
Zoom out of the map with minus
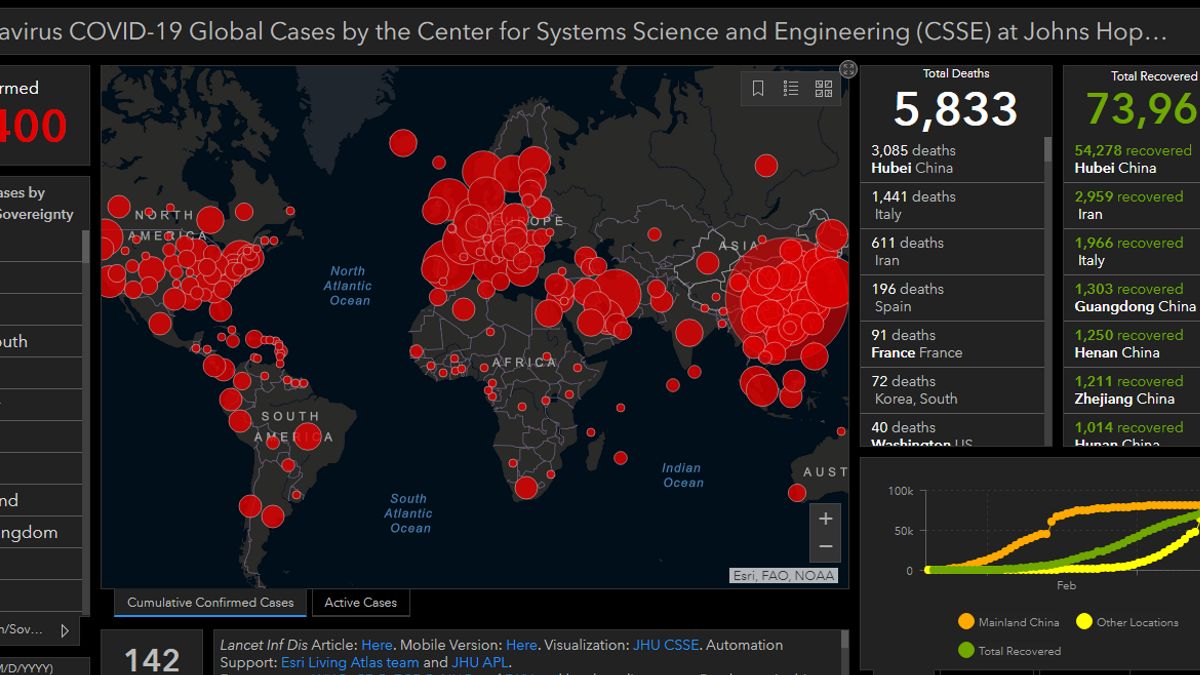click(x=825, y=546)
